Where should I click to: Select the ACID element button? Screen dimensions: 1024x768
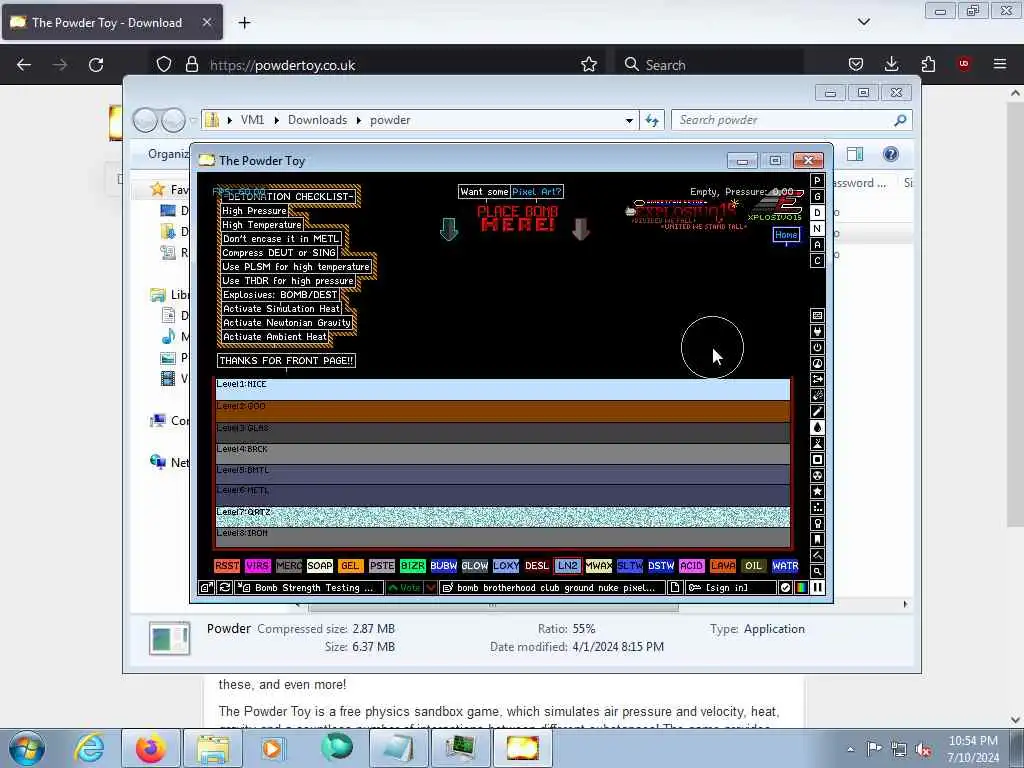coord(692,566)
